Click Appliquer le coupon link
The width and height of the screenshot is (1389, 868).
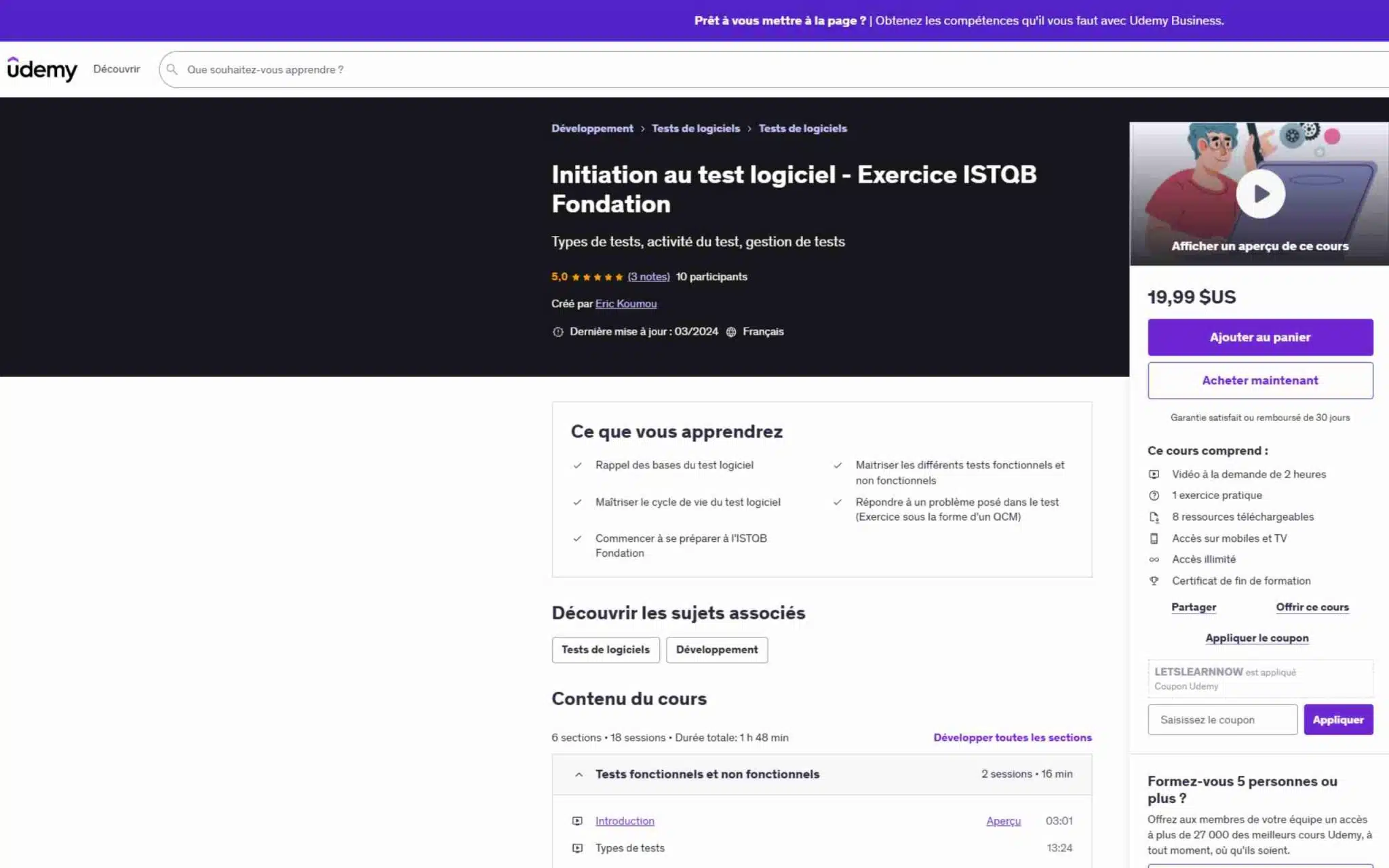click(x=1257, y=638)
